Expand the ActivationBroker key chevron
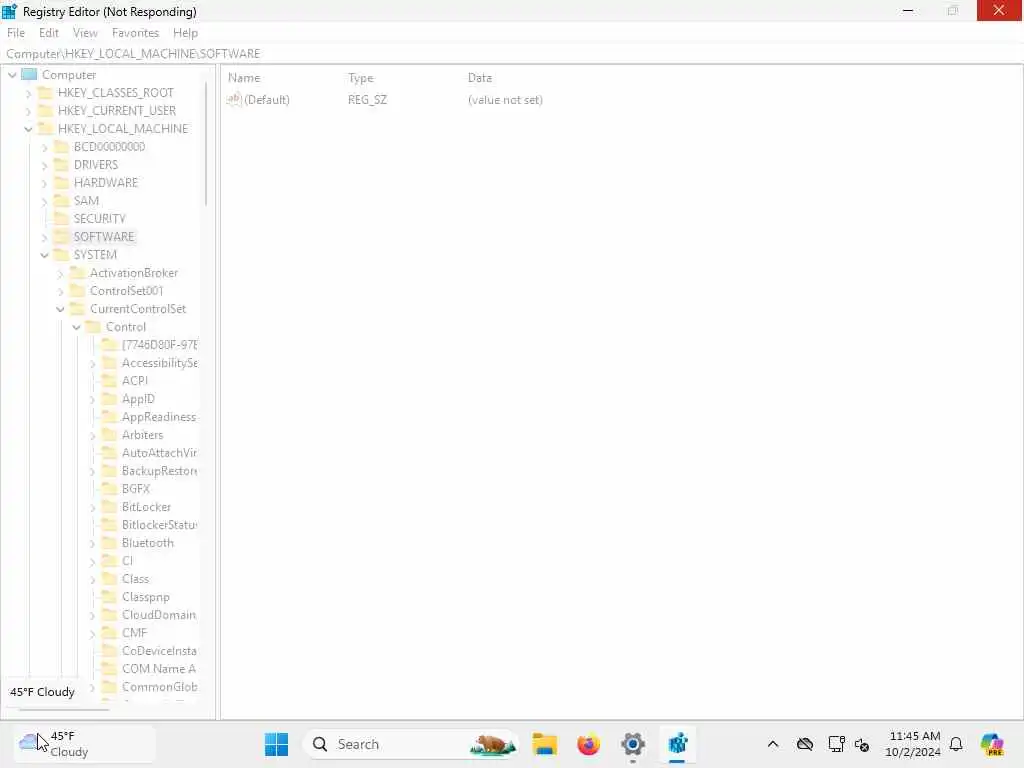The width and height of the screenshot is (1024, 768). [x=60, y=274]
